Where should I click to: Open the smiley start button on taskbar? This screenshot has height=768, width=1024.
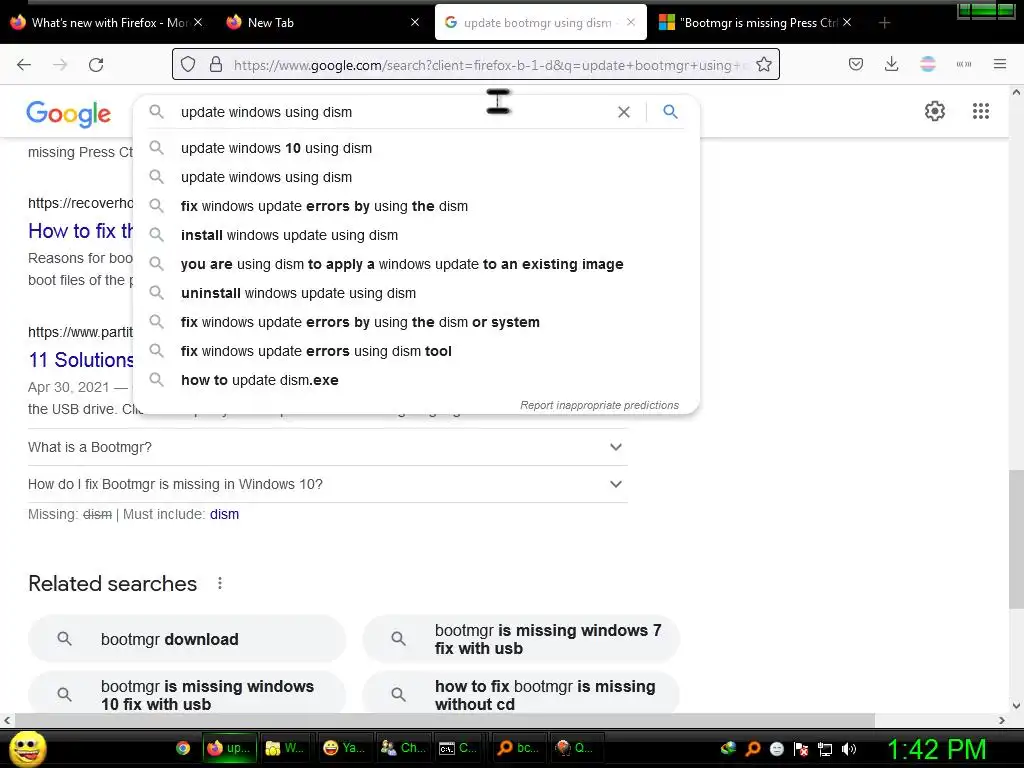point(27,748)
